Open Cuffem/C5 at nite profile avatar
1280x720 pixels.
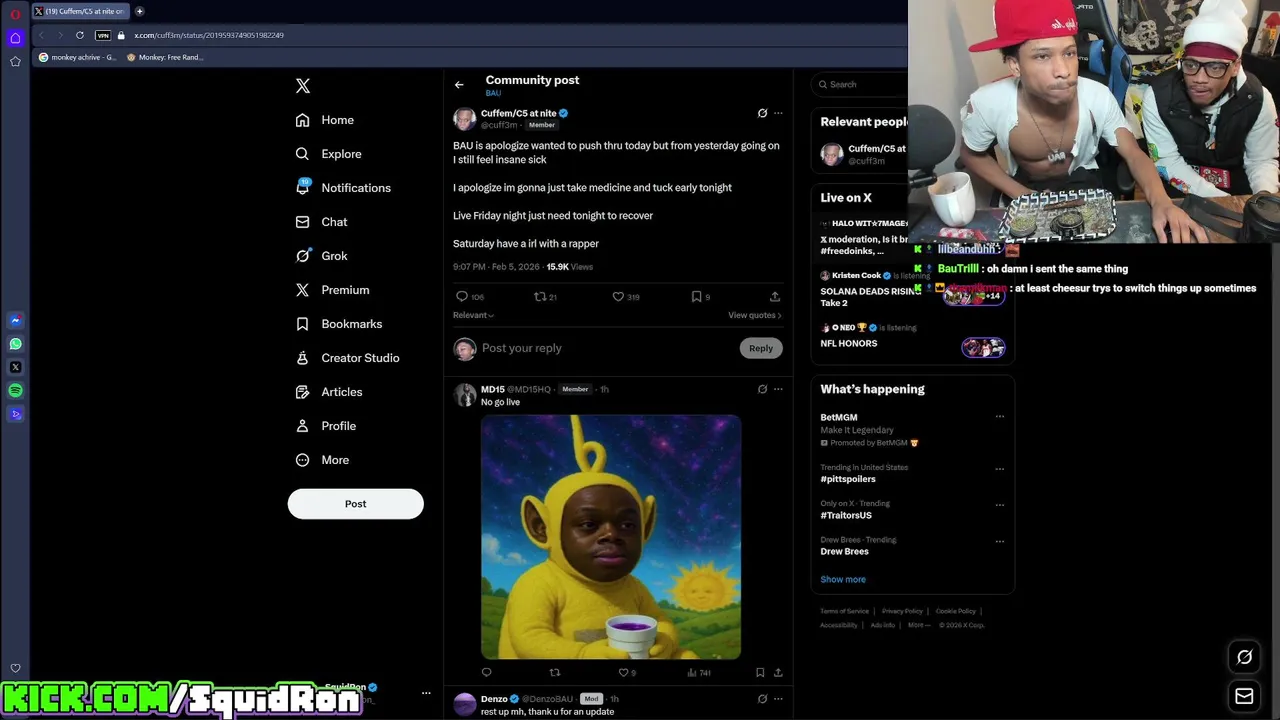click(x=465, y=119)
